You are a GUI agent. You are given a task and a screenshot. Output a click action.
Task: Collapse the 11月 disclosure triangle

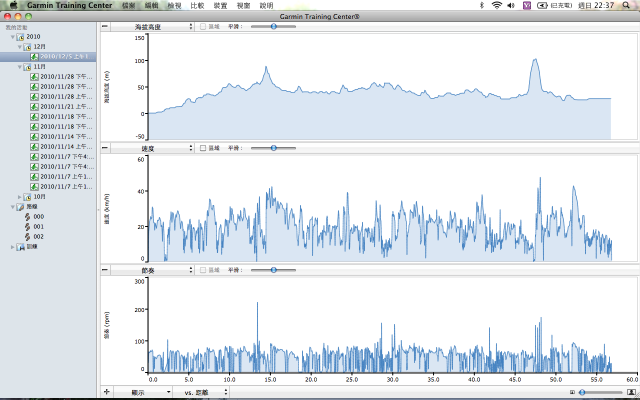pyautogui.click(x=20, y=67)
